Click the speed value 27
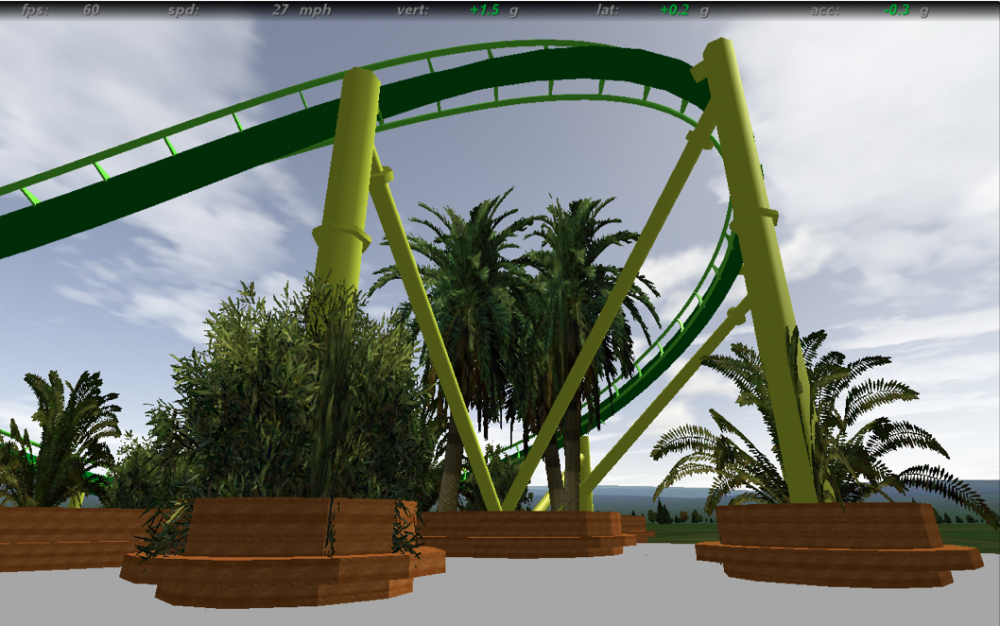1000x626 pixels. click(280, 10)
